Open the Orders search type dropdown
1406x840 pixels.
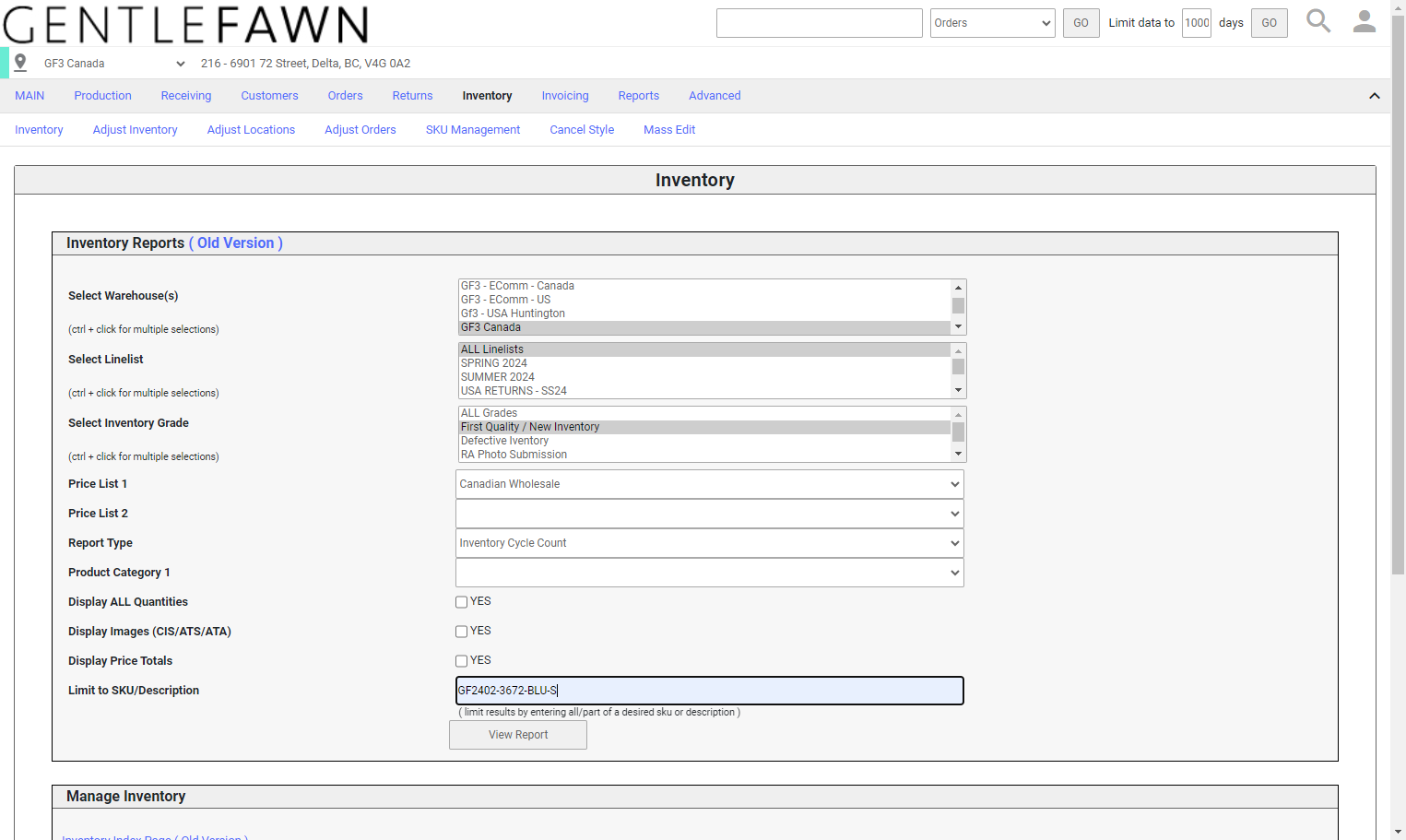pyautogui.click(x=993, y=23)
